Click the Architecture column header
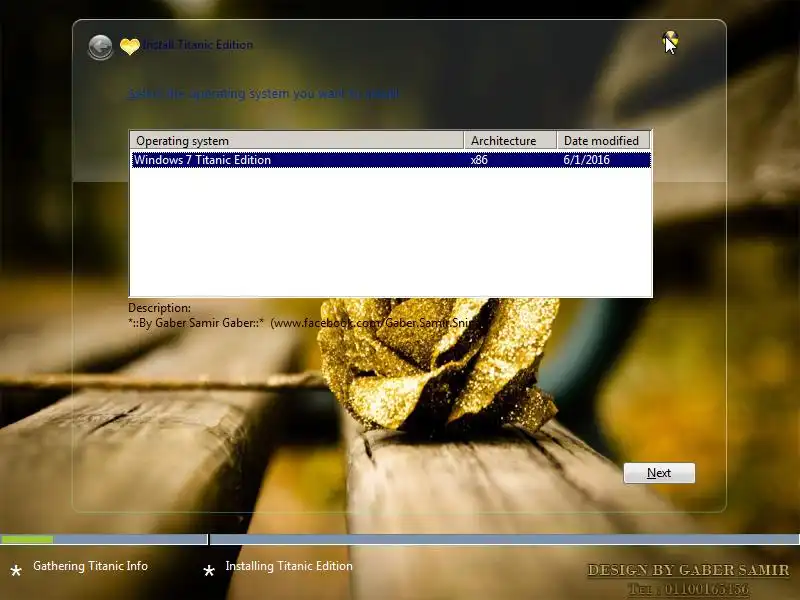Image resolution: width=800 pixels, height=600 pixels. pos(510,140)
